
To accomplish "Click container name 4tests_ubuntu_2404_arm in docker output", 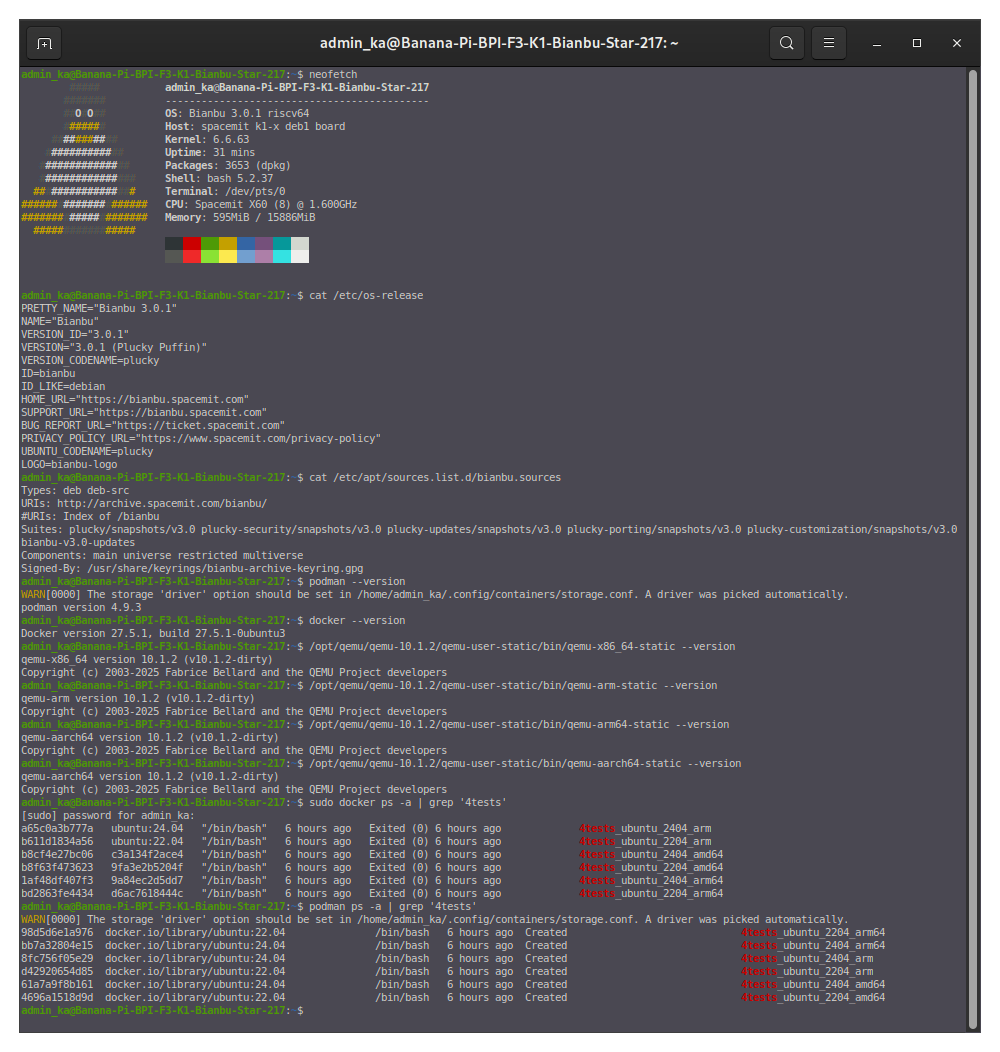I will 645,829.
